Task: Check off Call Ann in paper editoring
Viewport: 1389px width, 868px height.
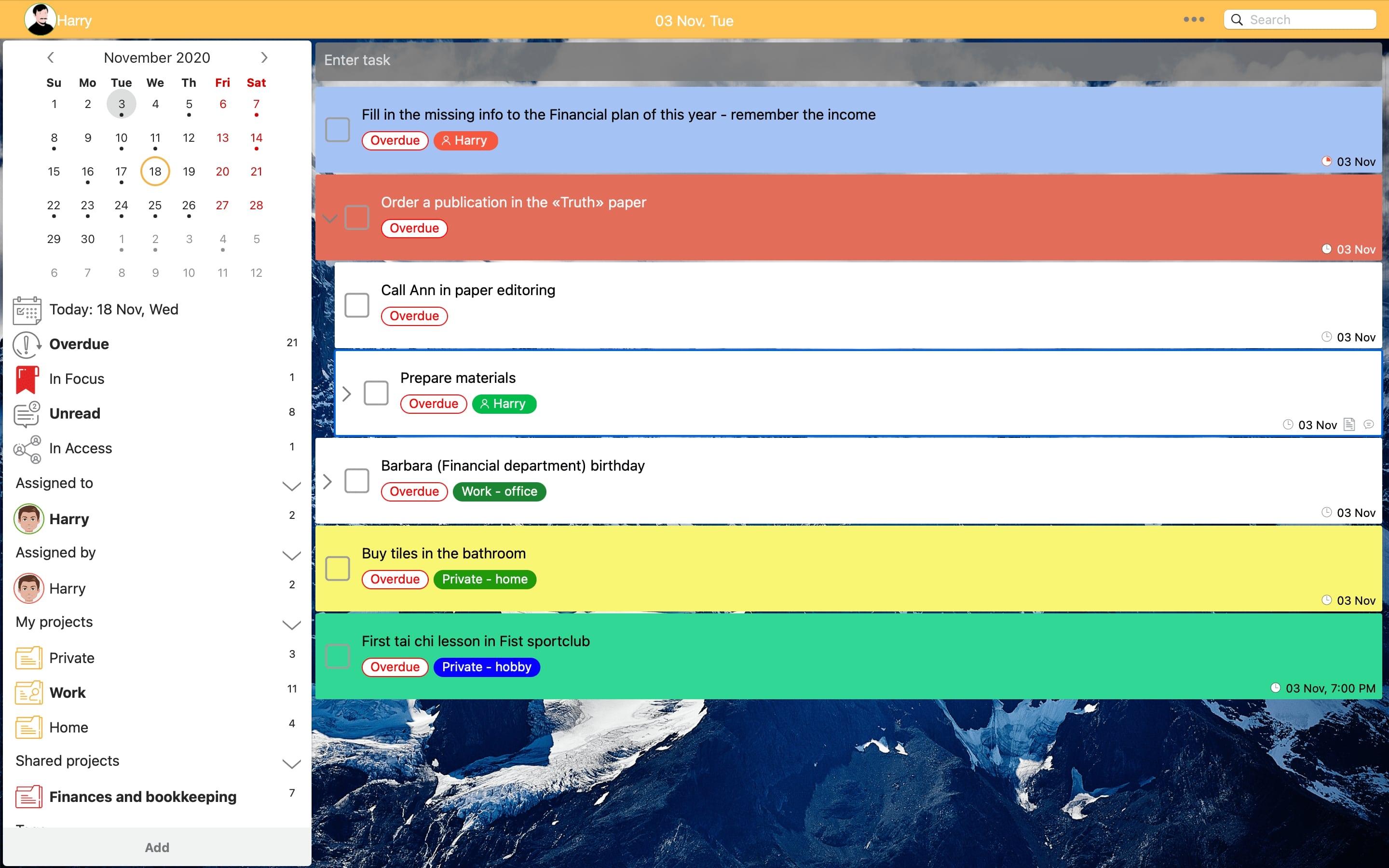Action: click(x=356, y=305)
